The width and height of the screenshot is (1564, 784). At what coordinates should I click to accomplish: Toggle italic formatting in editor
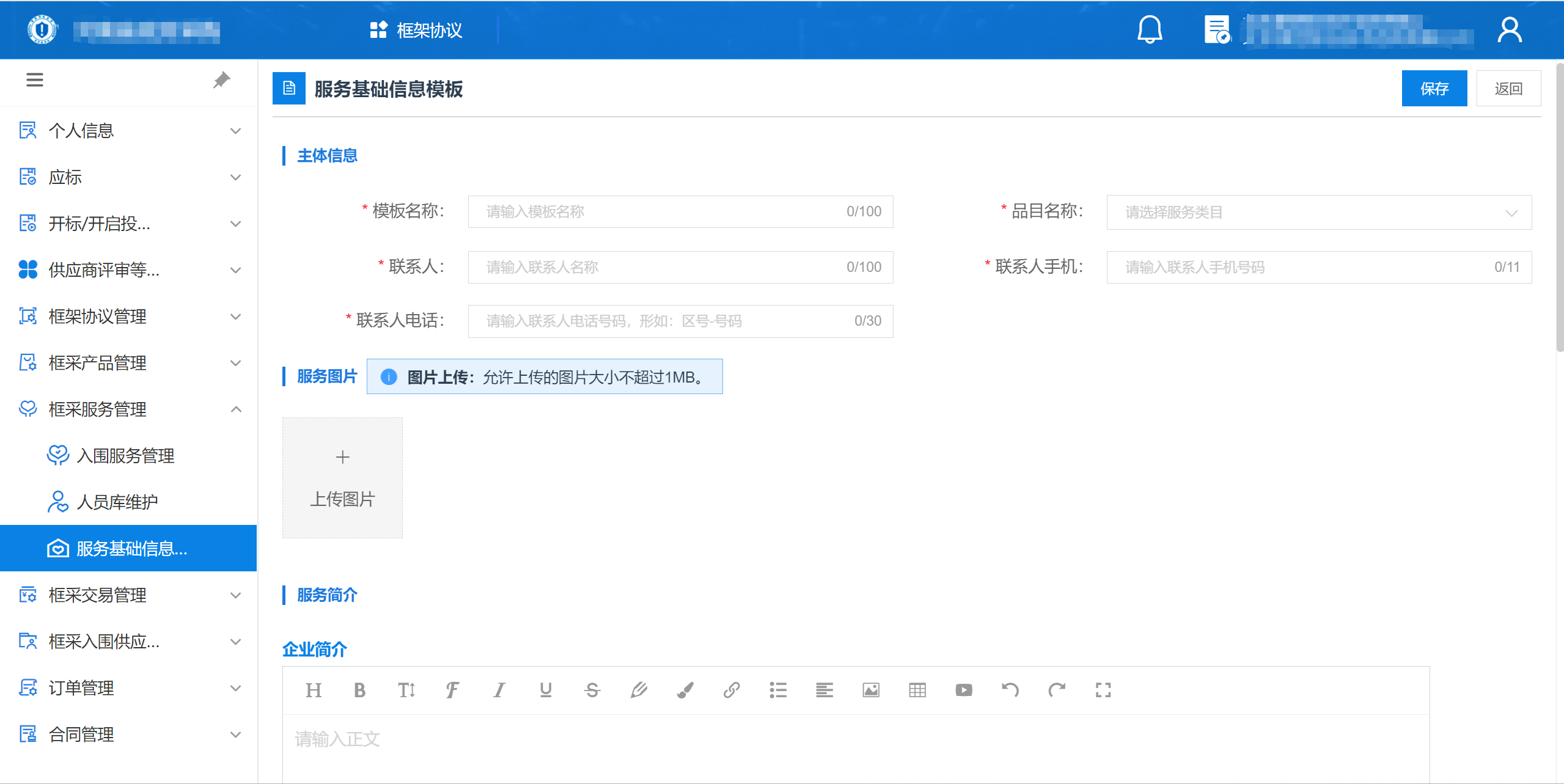pos(499,690)
